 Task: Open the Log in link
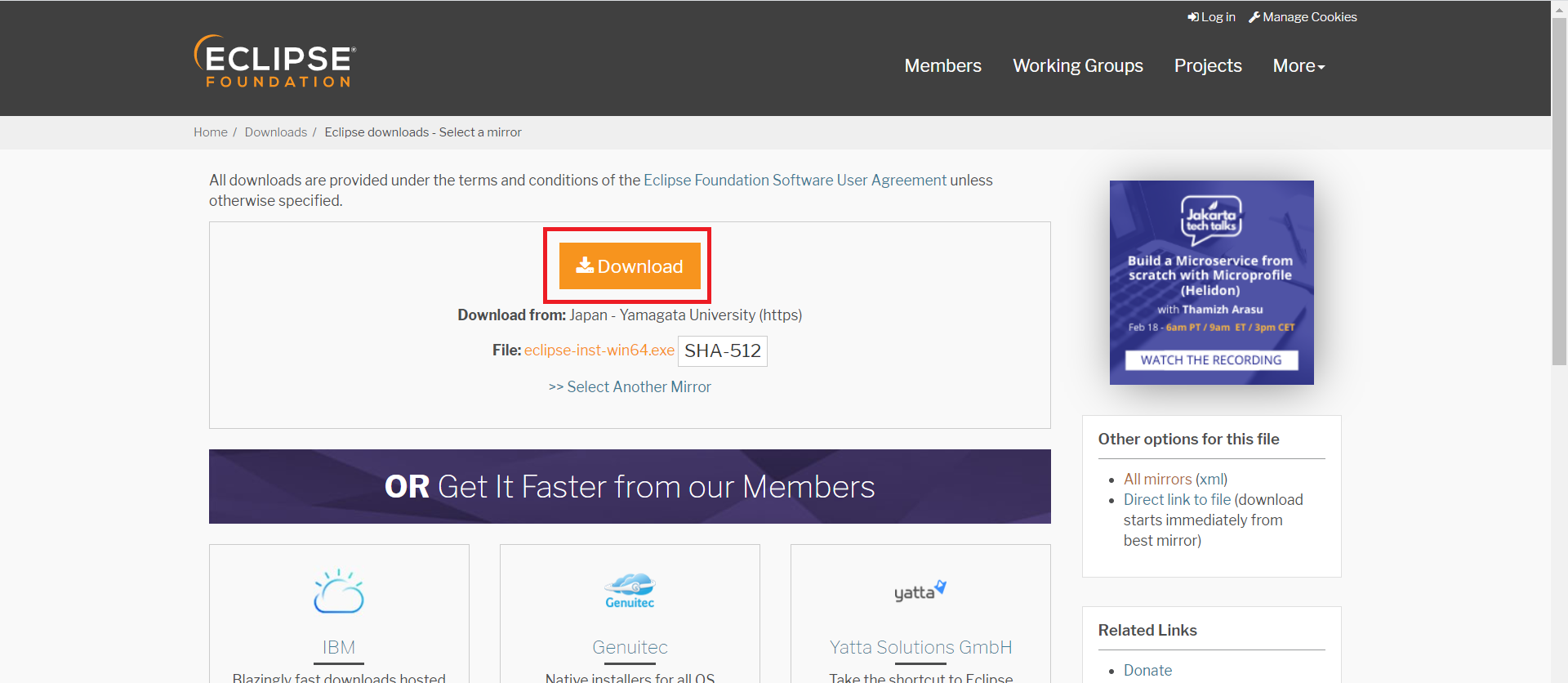pos(1212,17)
